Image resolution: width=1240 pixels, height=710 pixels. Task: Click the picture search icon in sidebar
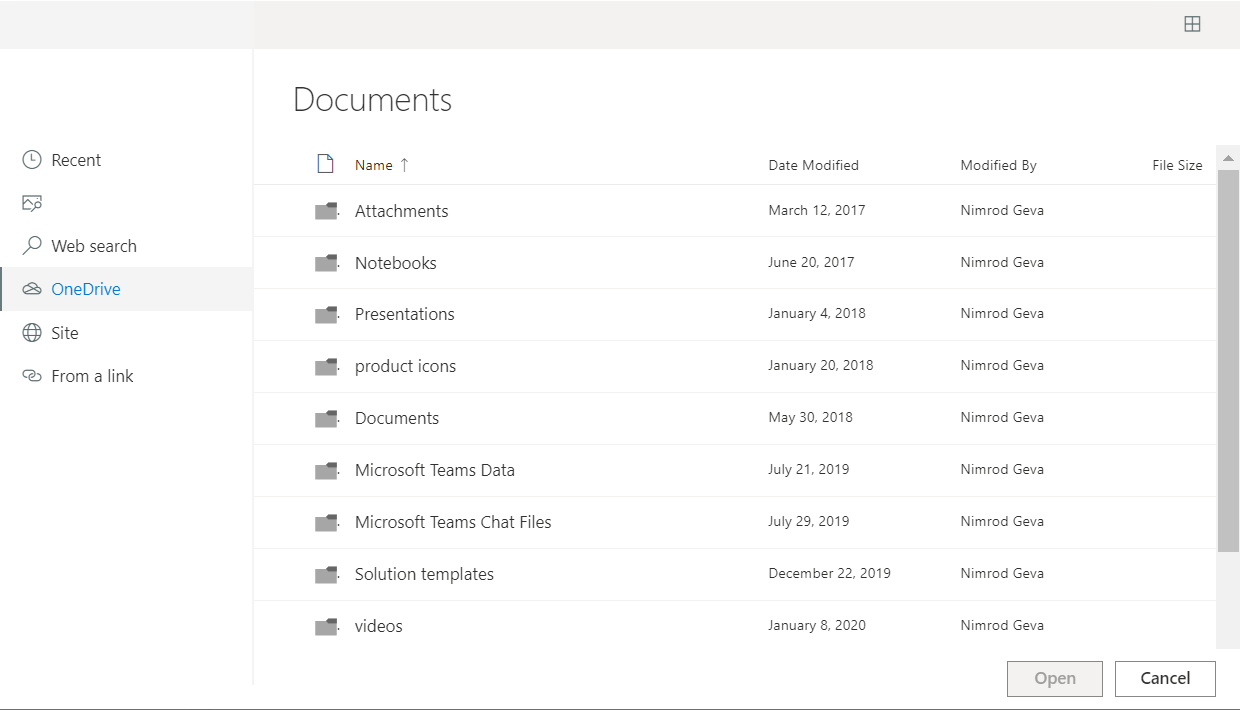31,202
